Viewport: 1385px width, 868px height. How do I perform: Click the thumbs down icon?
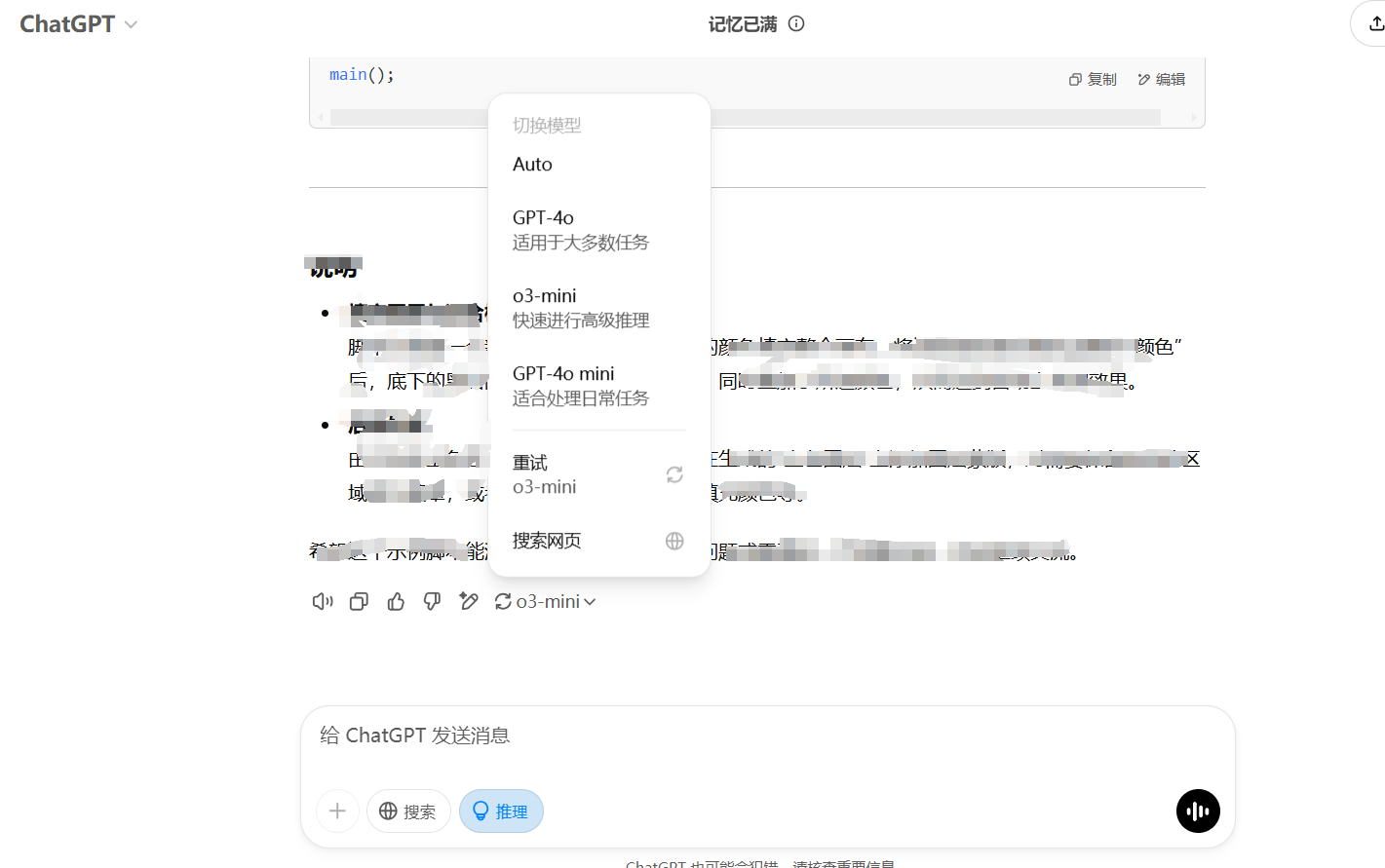point(432,602)
